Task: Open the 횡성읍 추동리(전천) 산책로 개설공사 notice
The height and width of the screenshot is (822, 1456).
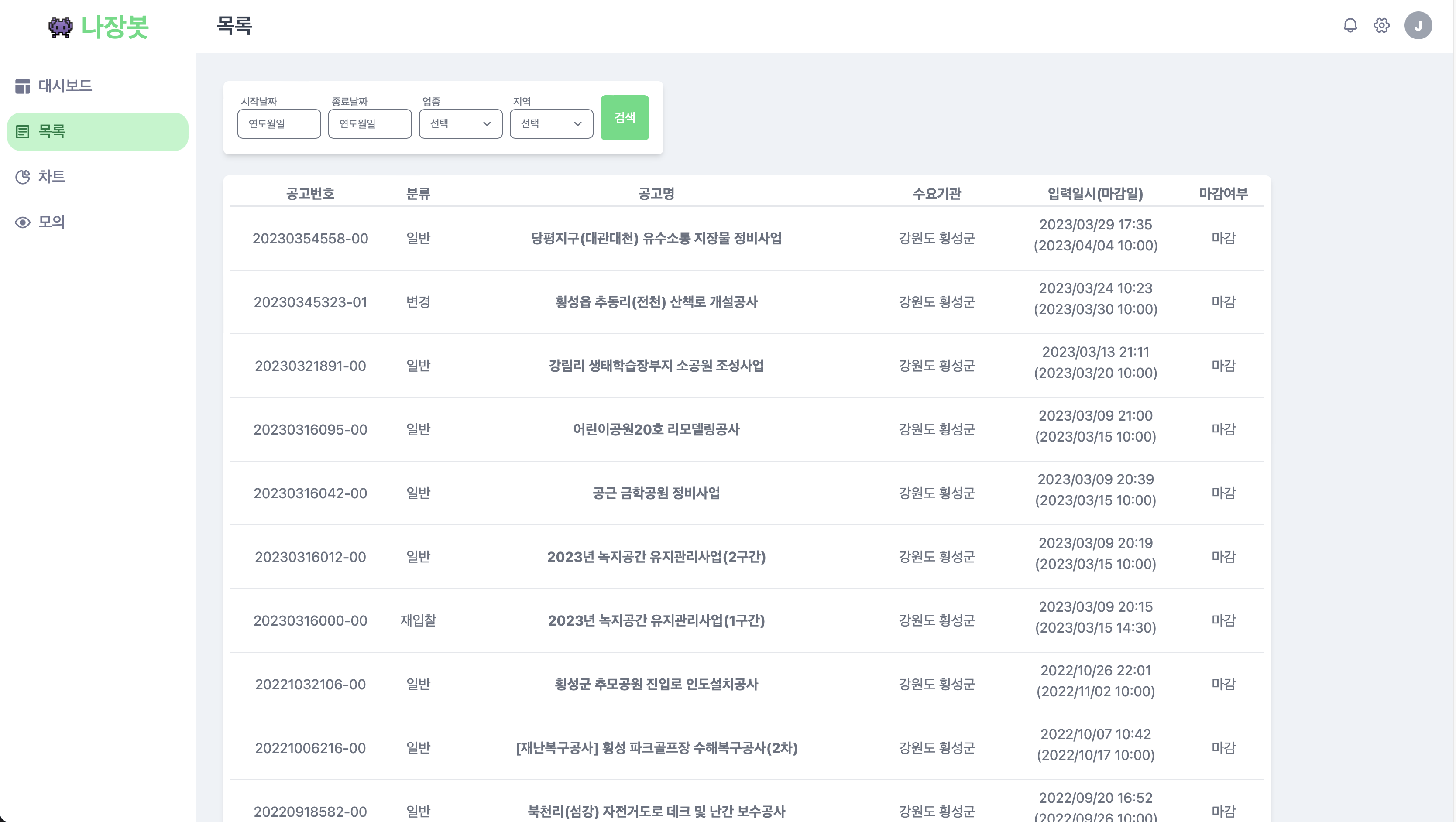Action: click(656, 301)
